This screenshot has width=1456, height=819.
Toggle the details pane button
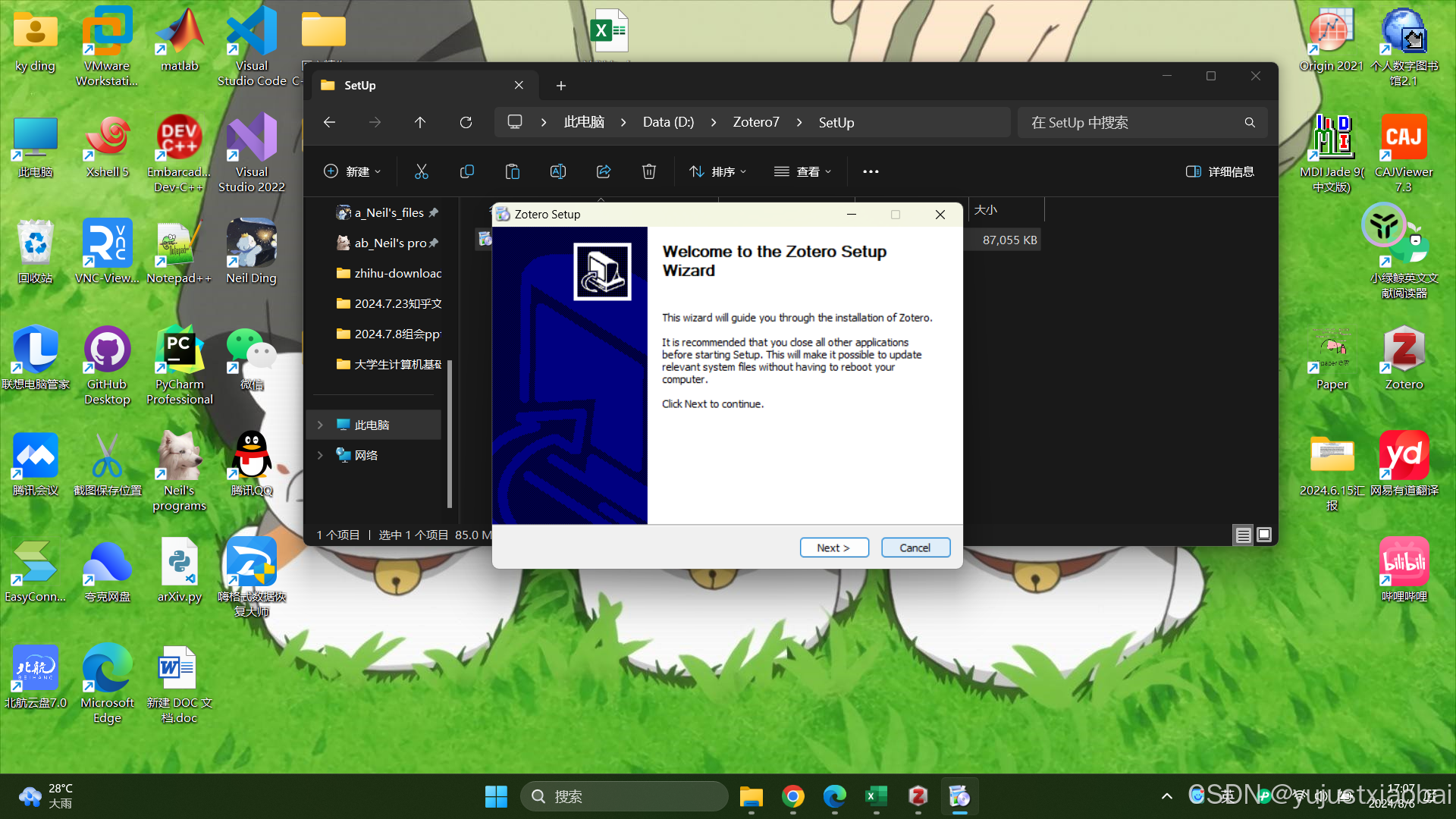tap(1219, 171)
